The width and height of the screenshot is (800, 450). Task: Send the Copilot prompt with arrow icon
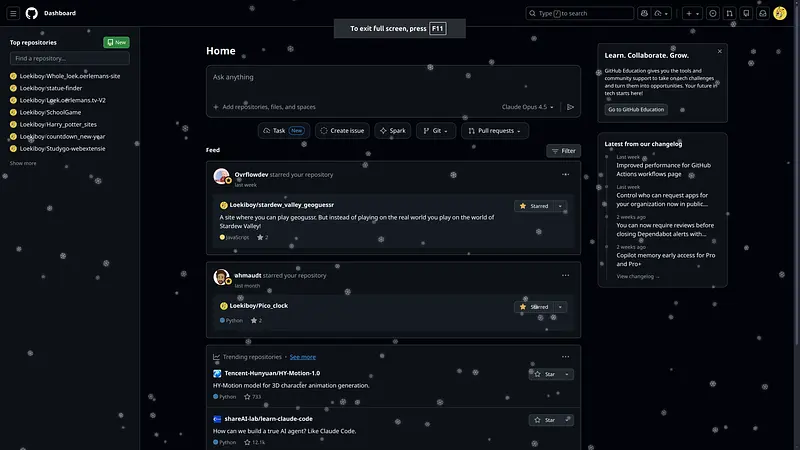click(x=570, y=107)
